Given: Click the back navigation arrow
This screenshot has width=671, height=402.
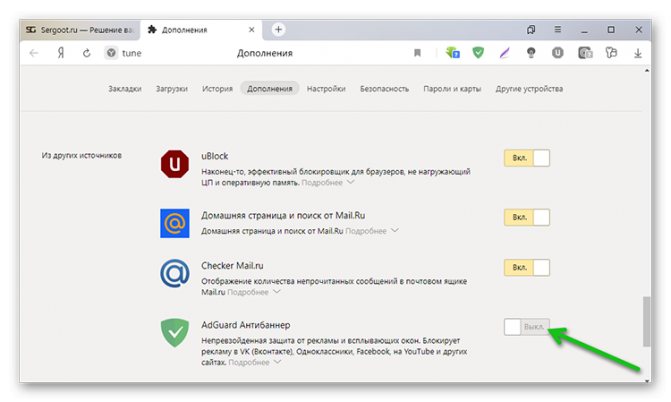Looking at the screenshot, I should (34, 53).
